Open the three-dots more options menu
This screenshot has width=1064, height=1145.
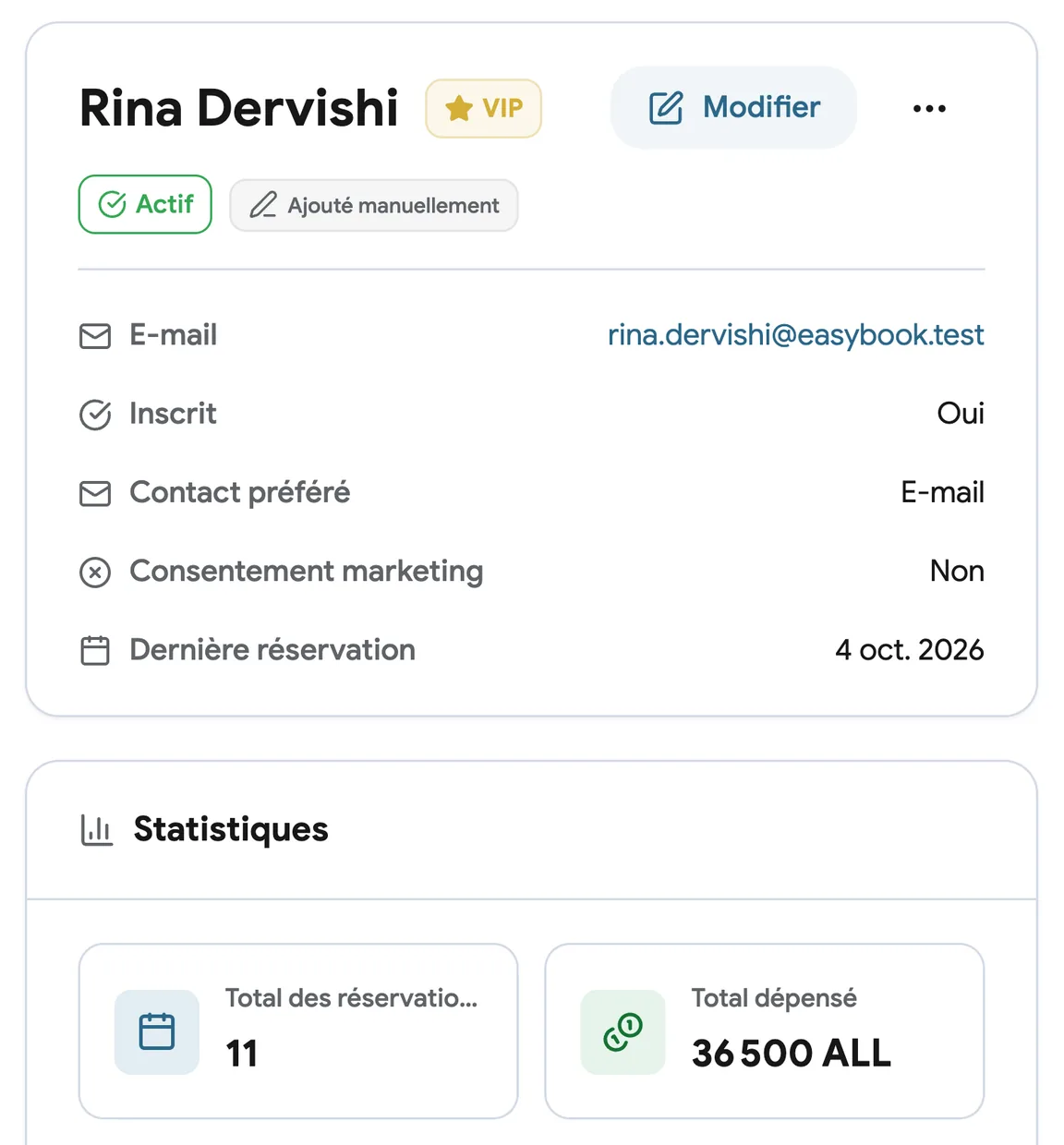(x=929, y=108)
